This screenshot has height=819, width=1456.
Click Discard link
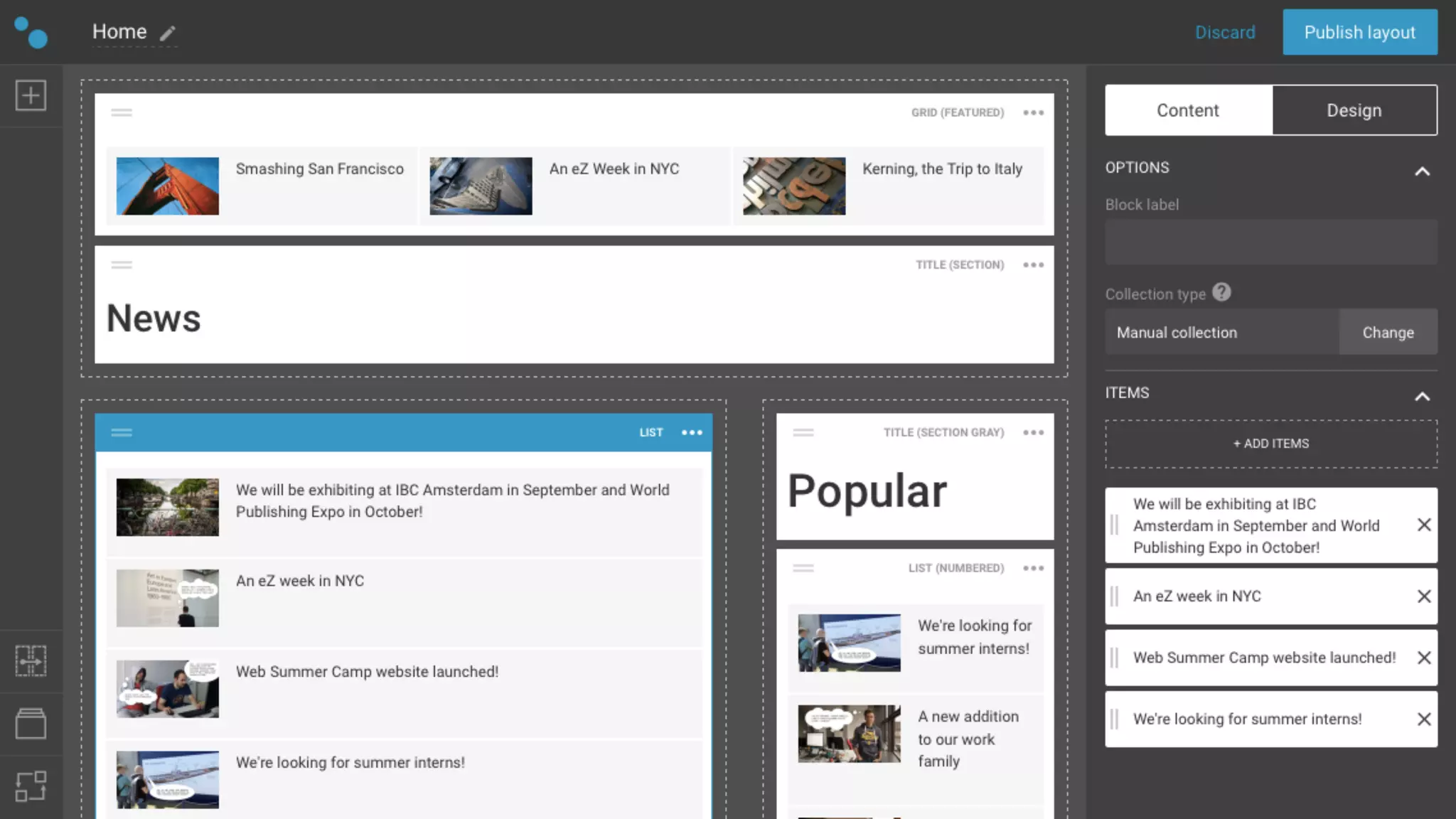1225,32
